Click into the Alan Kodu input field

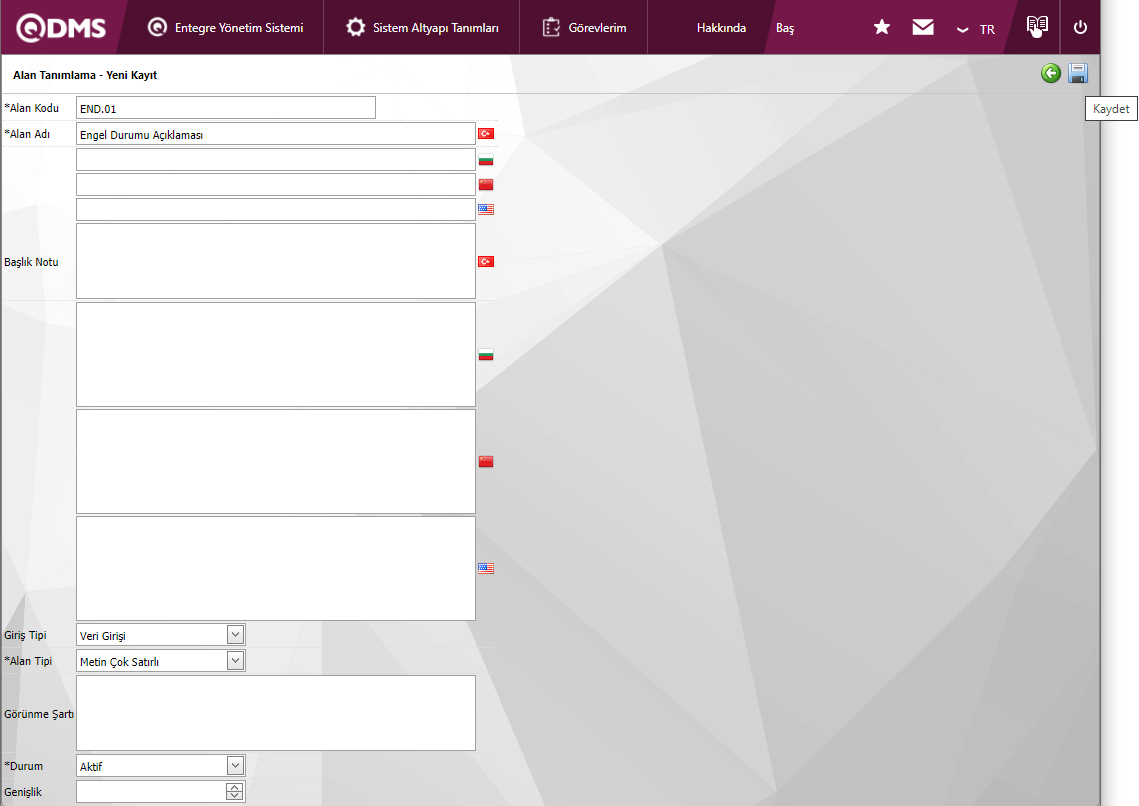[225, 107]
